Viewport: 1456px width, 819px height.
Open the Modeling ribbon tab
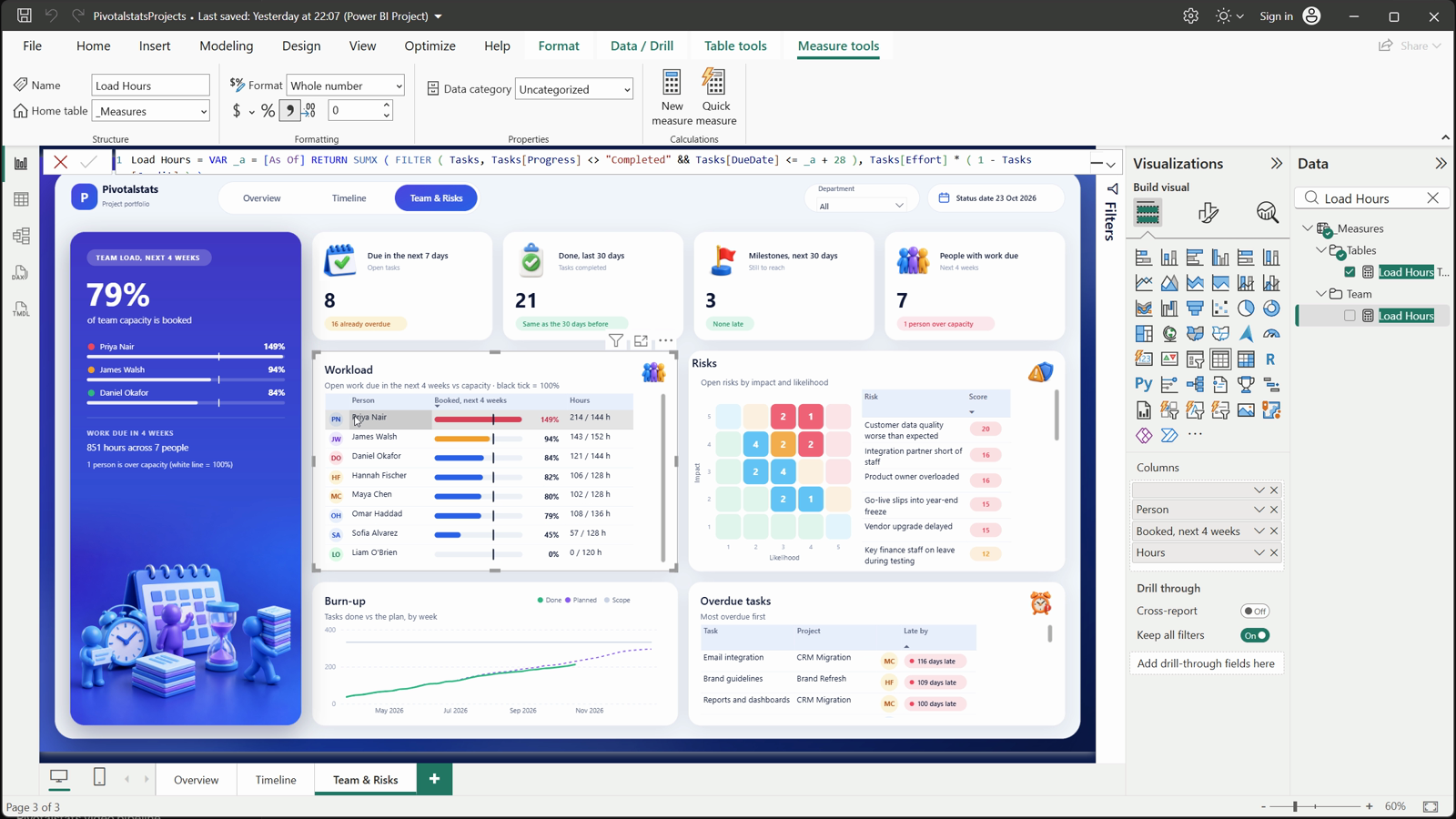tap(227, 45)
